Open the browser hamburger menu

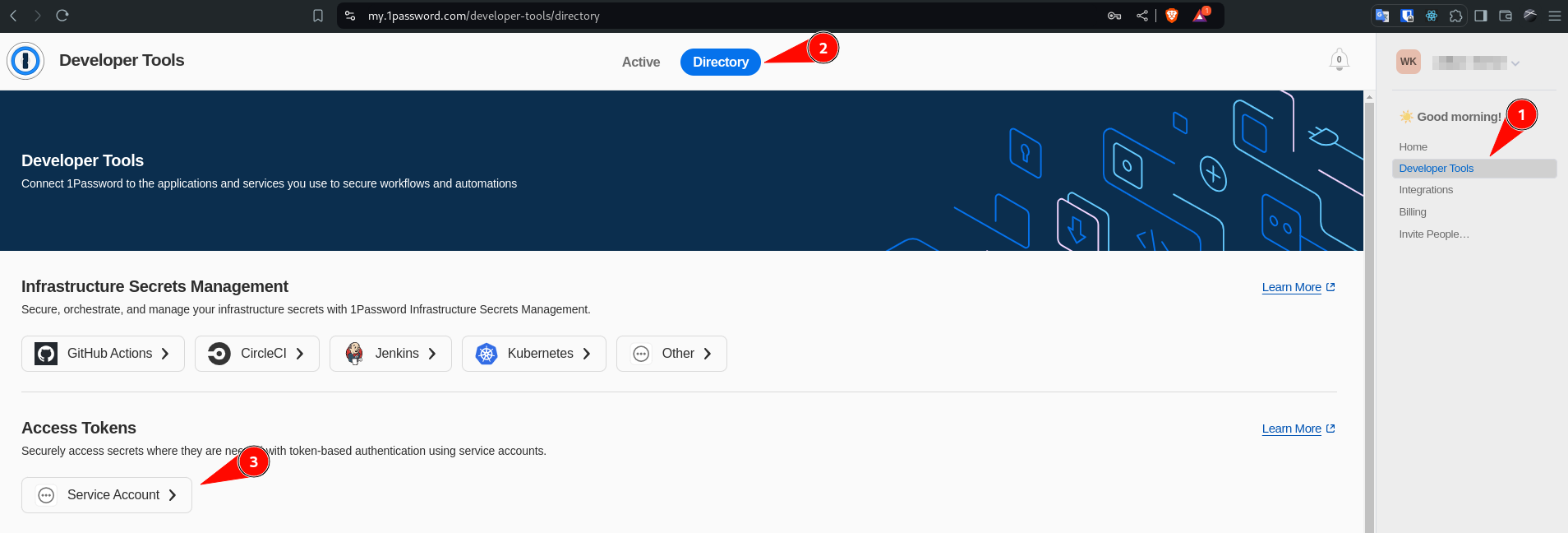1555,16
